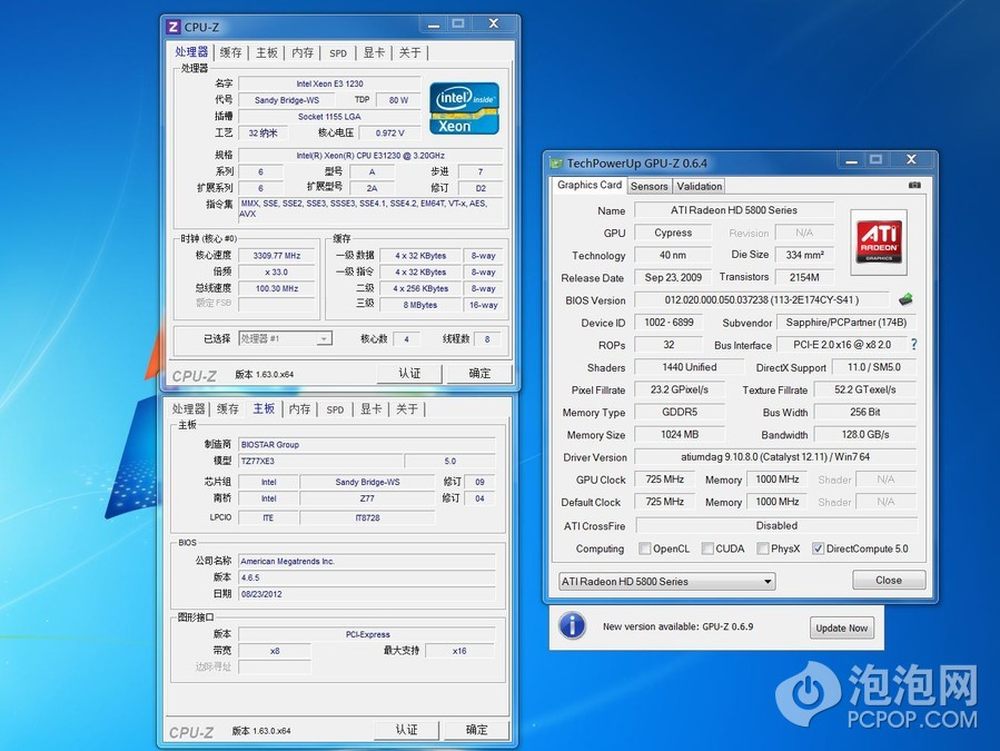Open the Bus Interface question mark help
The height and width of the screenshot is (751, 1000).
click(x=914, y=344)
